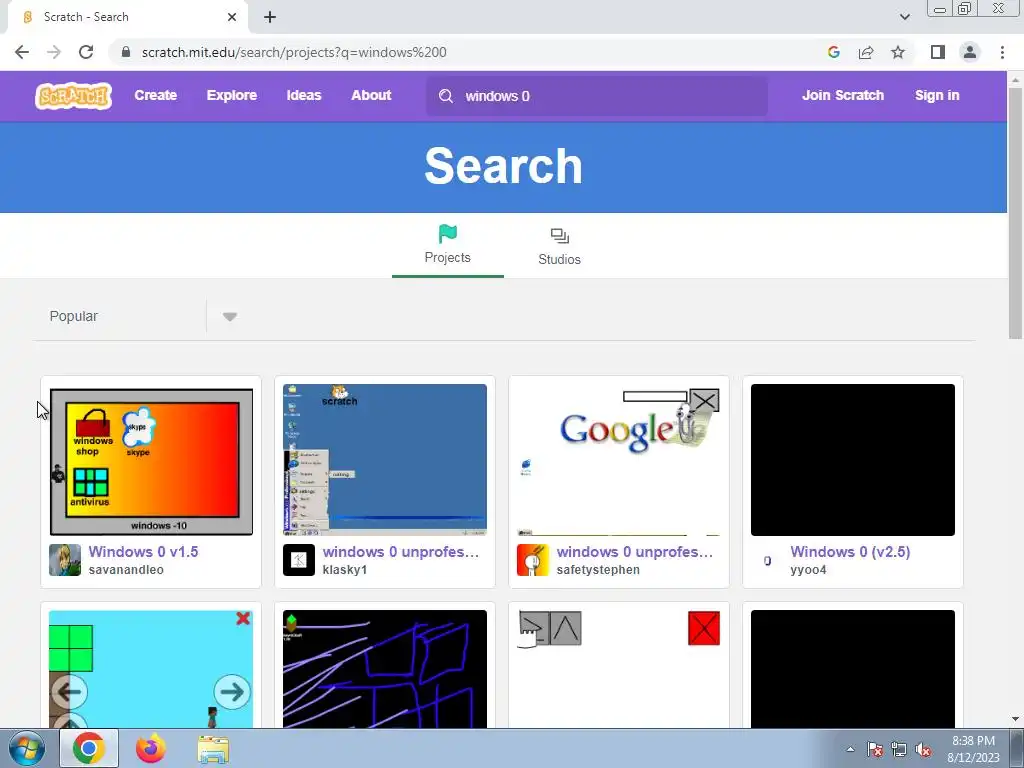Screen dimensions: 1024x768
Task: Open File Explorer from taskbar
Action: tap(213, 750)
